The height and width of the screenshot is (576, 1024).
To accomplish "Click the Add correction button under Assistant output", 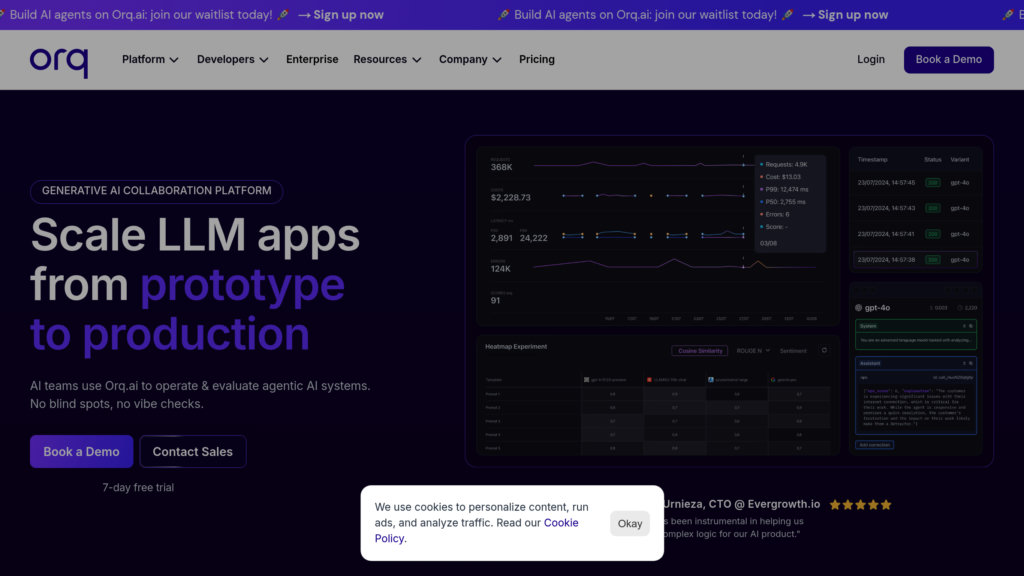I will click(875, 443).
